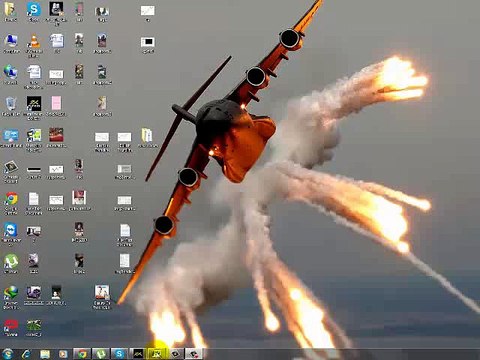The width and height of the screenshot is (480, 360).
Task: Select the white-bordered photo thumbnail next to Chrome row
Action: click(79, 198)
